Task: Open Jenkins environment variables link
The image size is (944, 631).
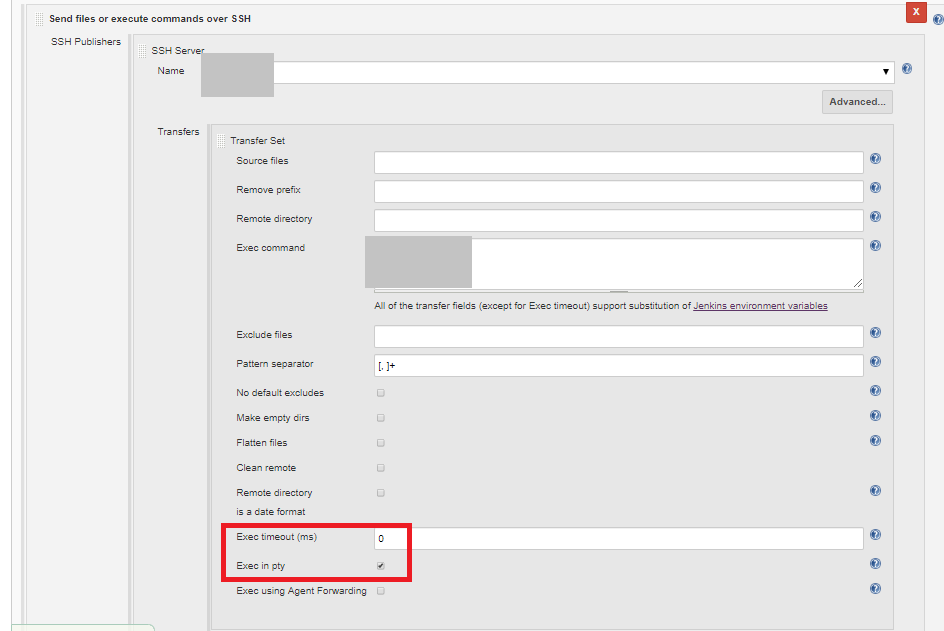Action: click(x=760, y=306)
